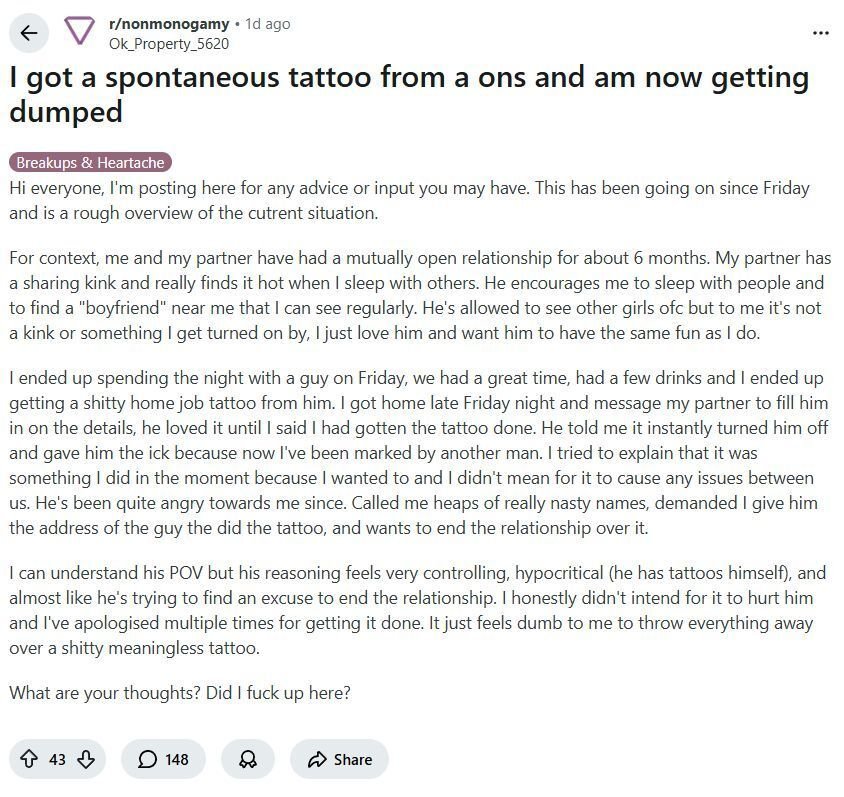Visit the r/nonmonogamy subreddit link
This screenshot has width=844, height=797.
coord(165,23)
